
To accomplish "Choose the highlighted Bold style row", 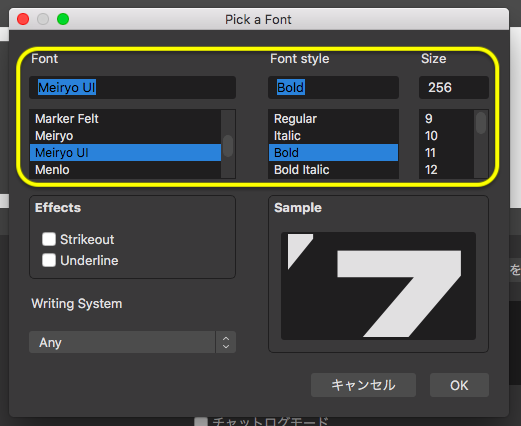I will tap(333, 153).
